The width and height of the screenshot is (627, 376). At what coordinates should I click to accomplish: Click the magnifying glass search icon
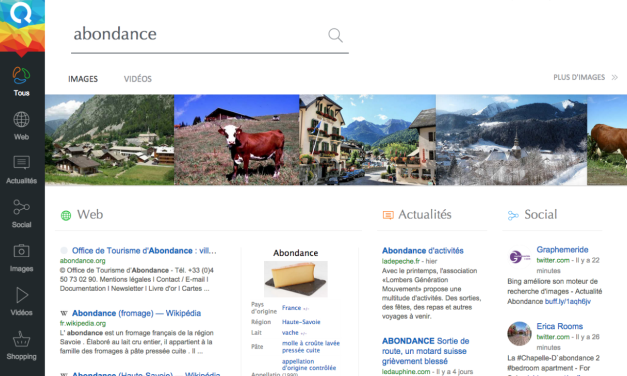(x=335, y=35)
